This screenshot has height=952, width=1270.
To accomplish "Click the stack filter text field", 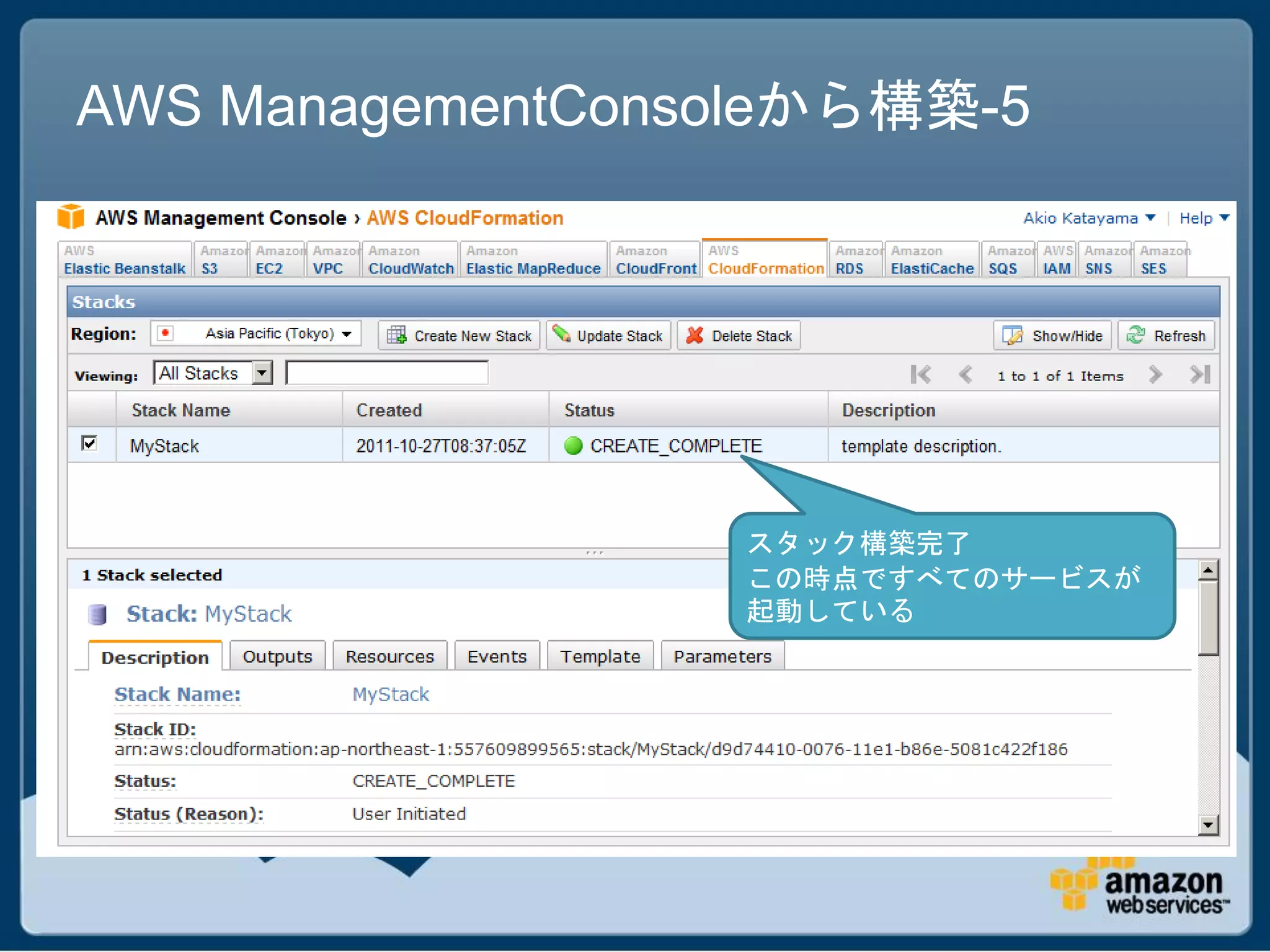I will 387,373.
